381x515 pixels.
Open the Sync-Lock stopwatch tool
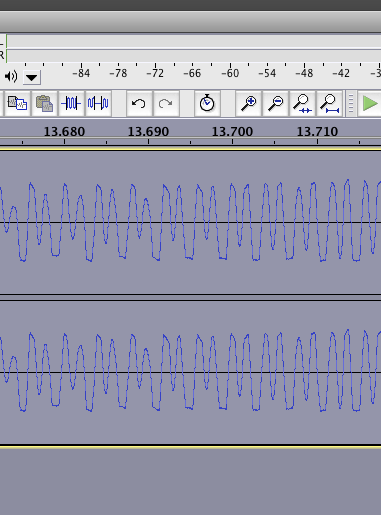pyautogui.click(x=207, y=103)
